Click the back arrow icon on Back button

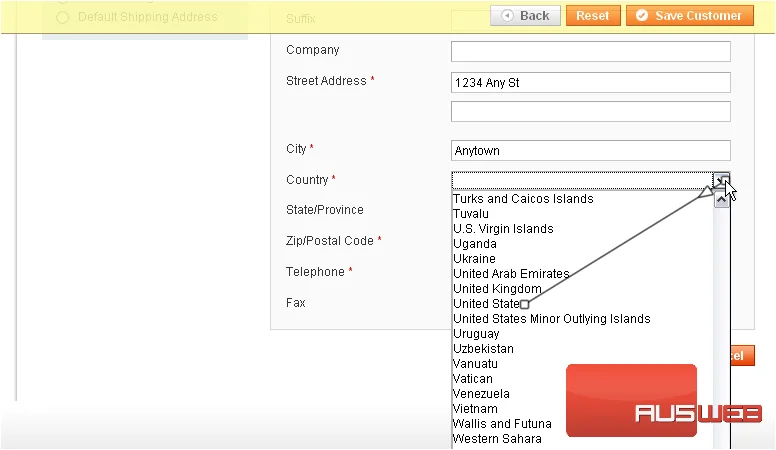[x=507, y=16]
